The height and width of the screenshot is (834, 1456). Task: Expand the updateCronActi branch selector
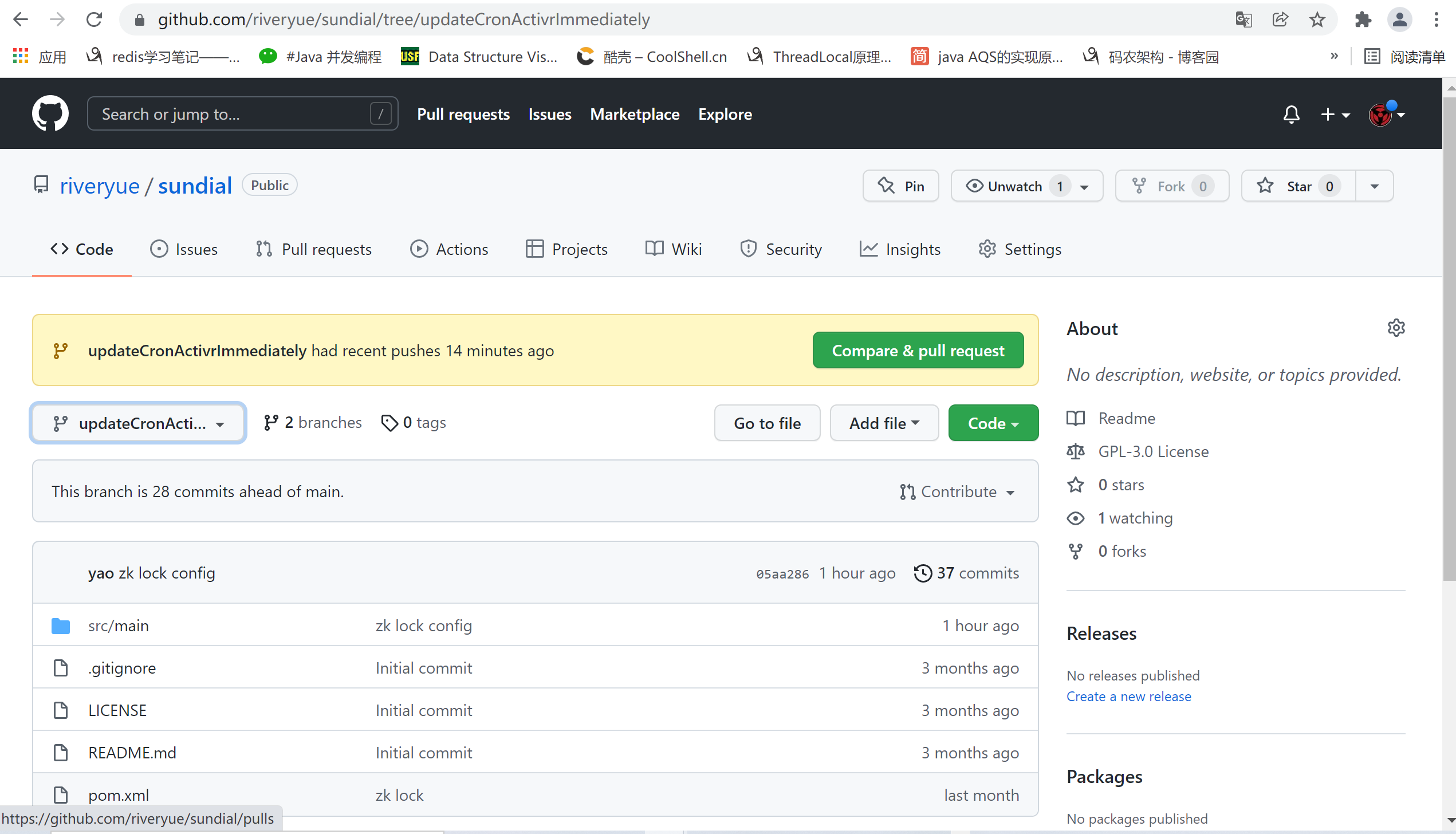139,422
